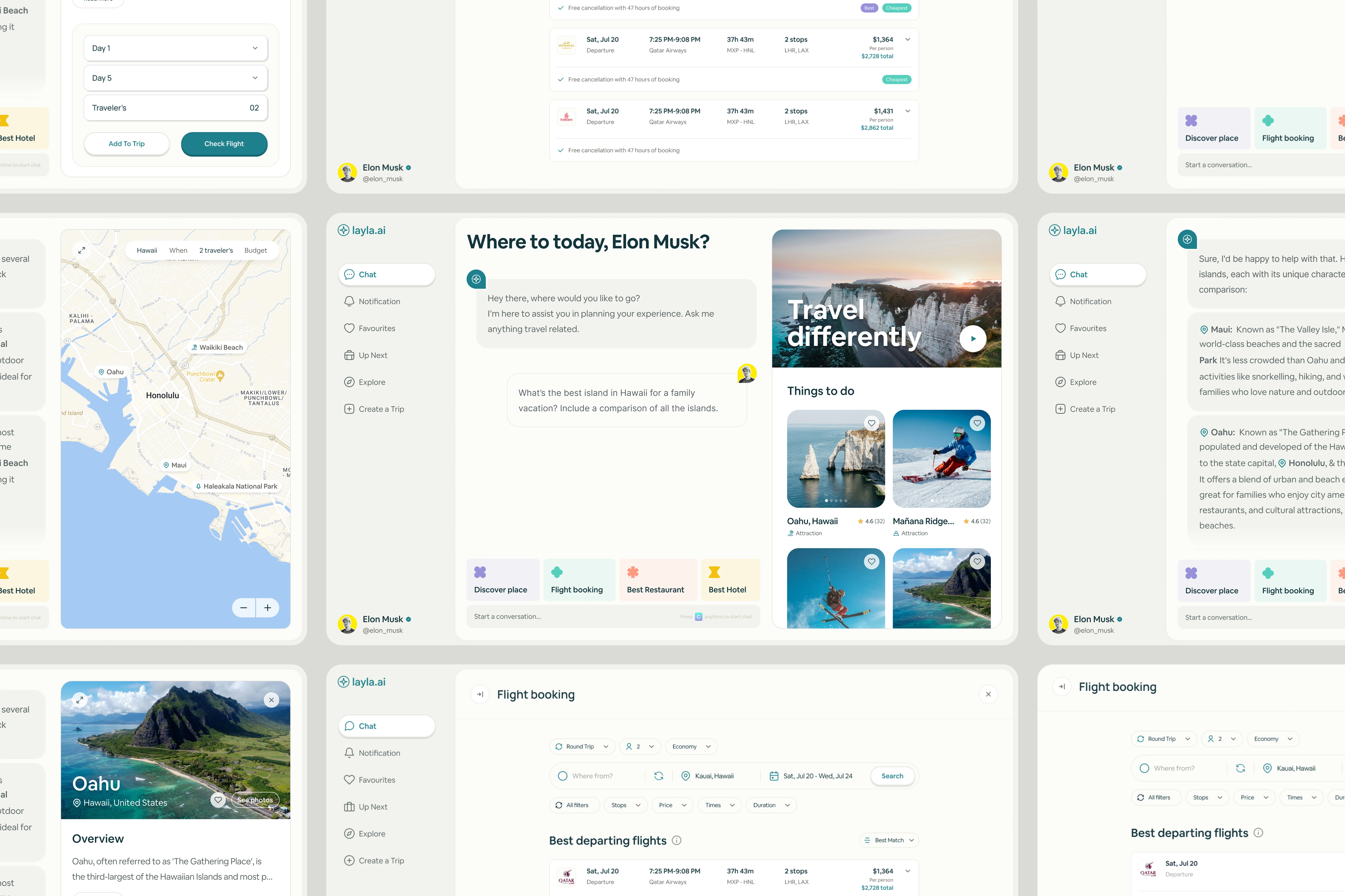1345x896 pixels.
Task: Favorite the Oahu, Hawaii attraction card
Action: [x=871, y=423]
